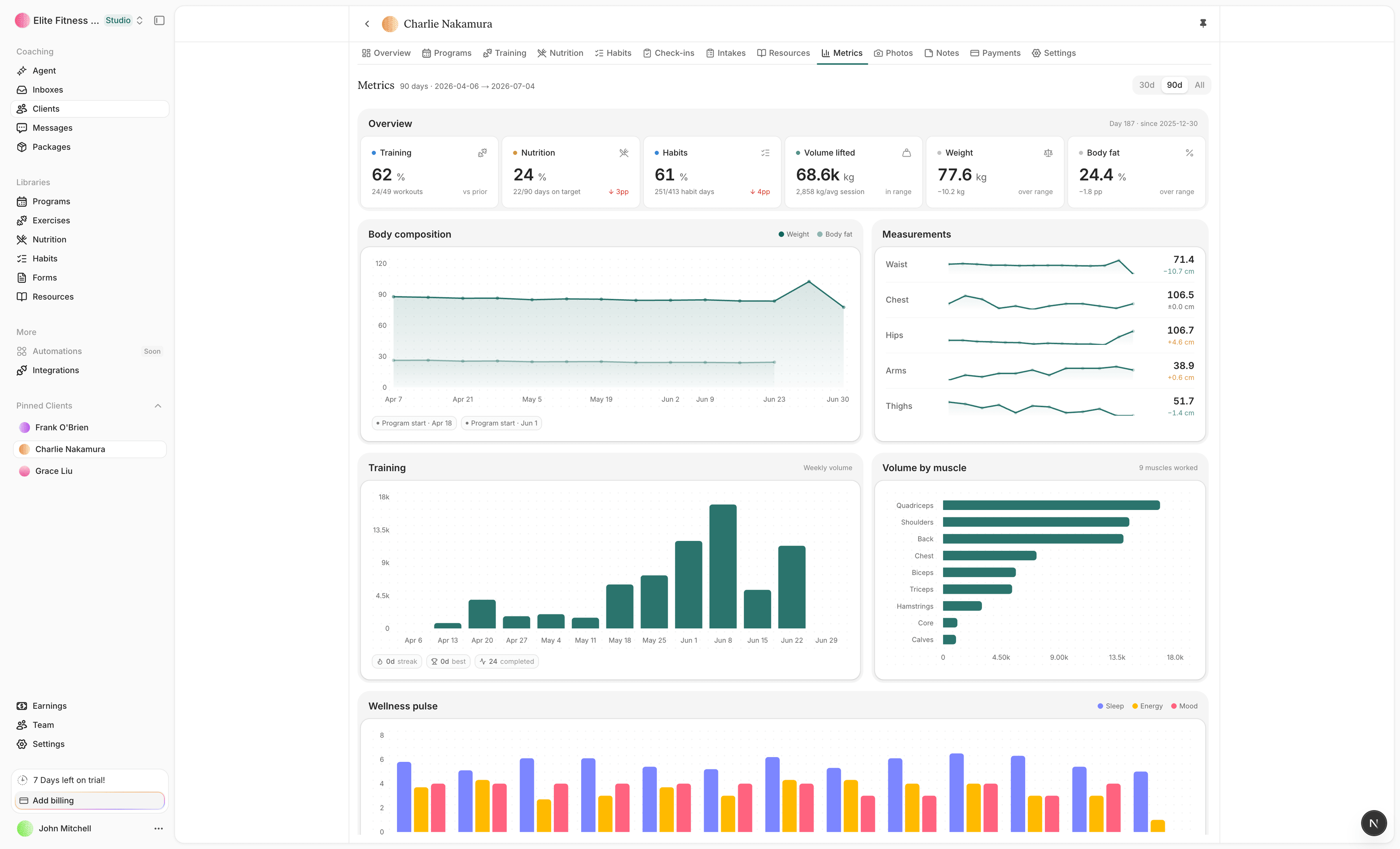Click the Volume lifted card icon
The width and height of the screenshot is (1400, 849).
tap(907, 153)
